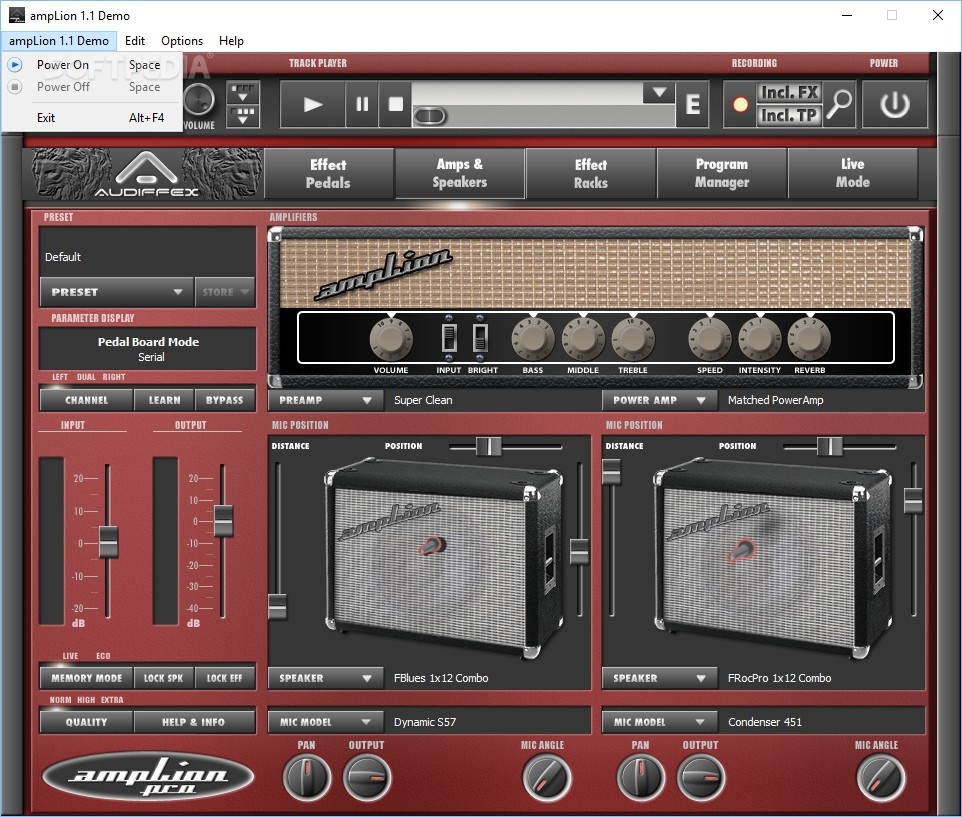Click the REVERB knob on the amp

809,339
